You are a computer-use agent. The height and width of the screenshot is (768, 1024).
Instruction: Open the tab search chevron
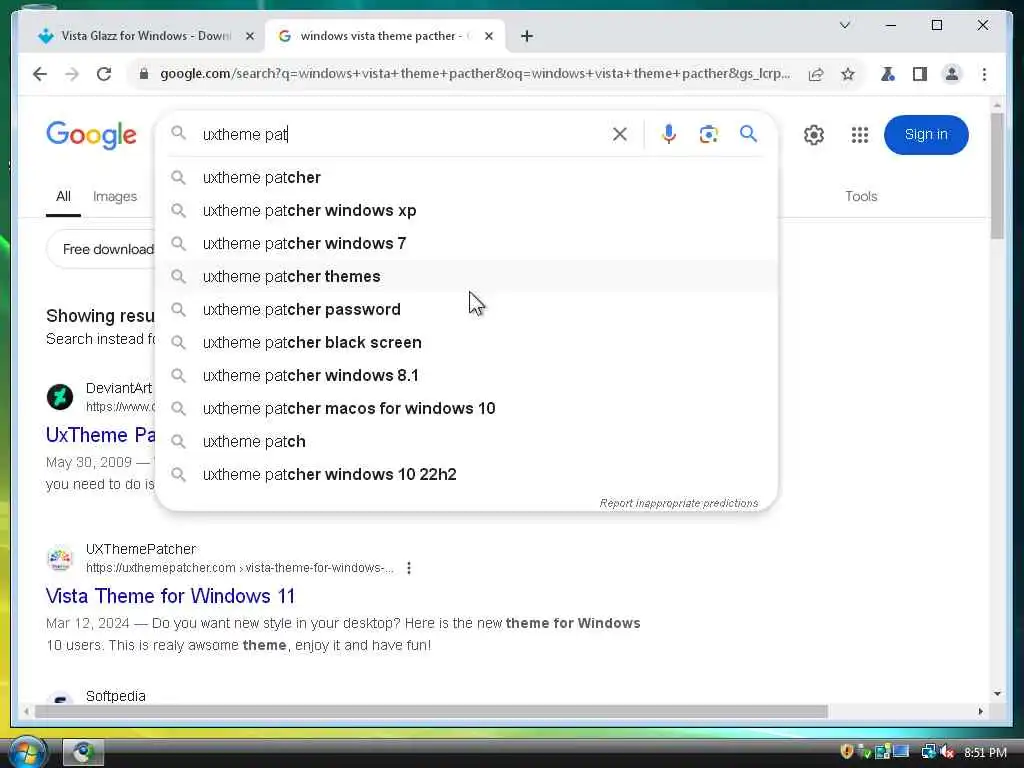point(844,25)
